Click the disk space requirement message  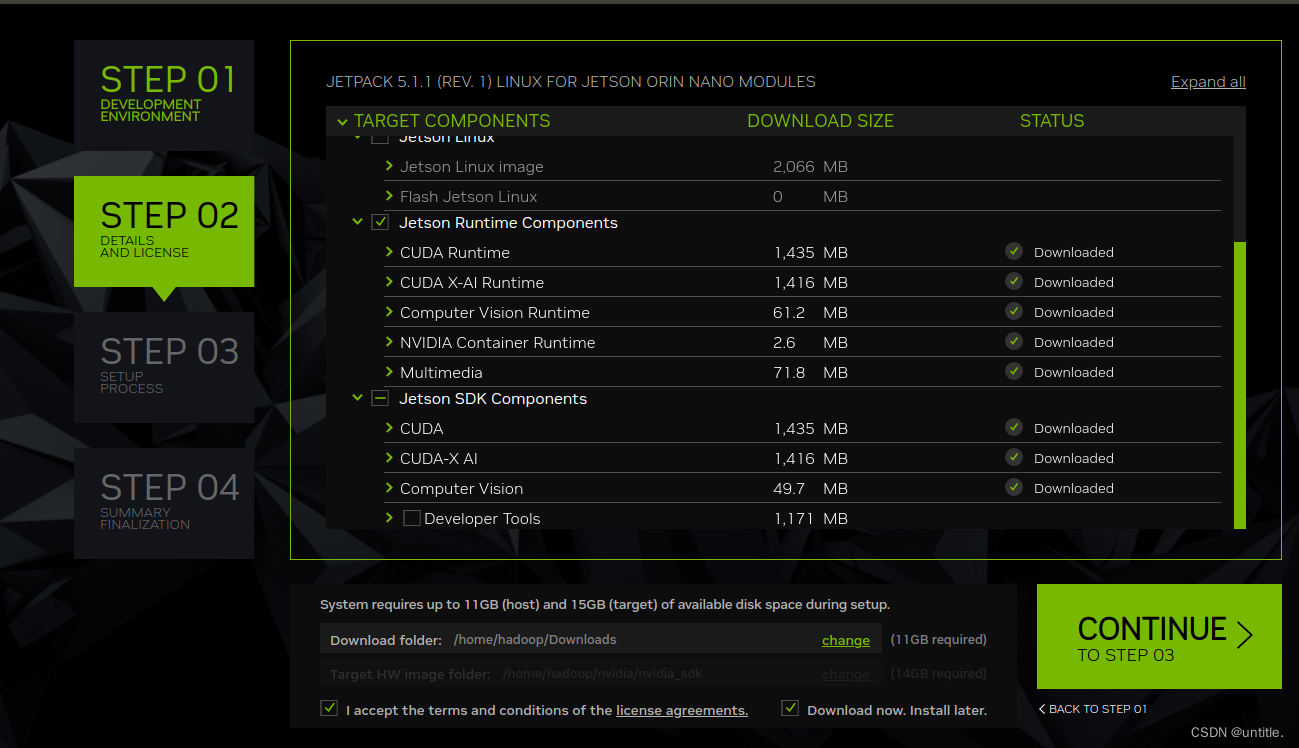tap(605, 605)
